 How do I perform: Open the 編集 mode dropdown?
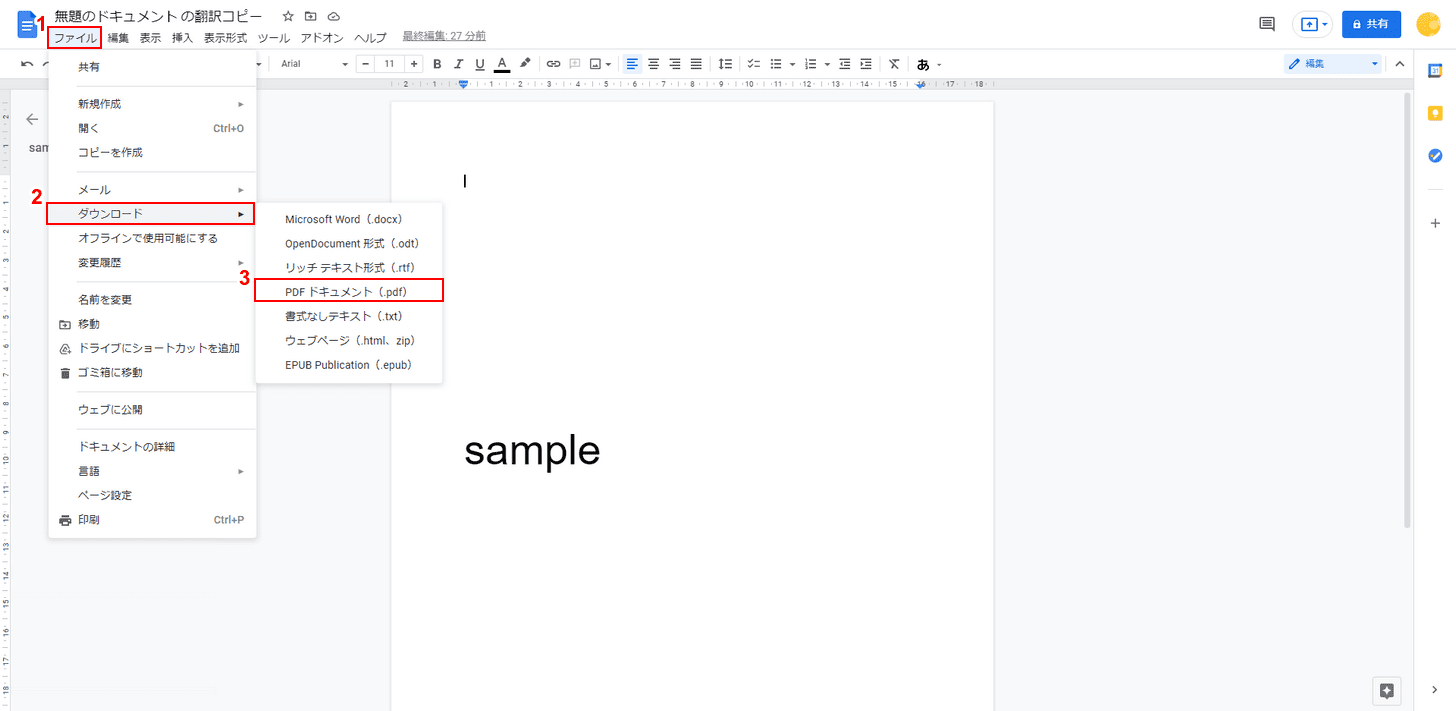pos(1333,64)
